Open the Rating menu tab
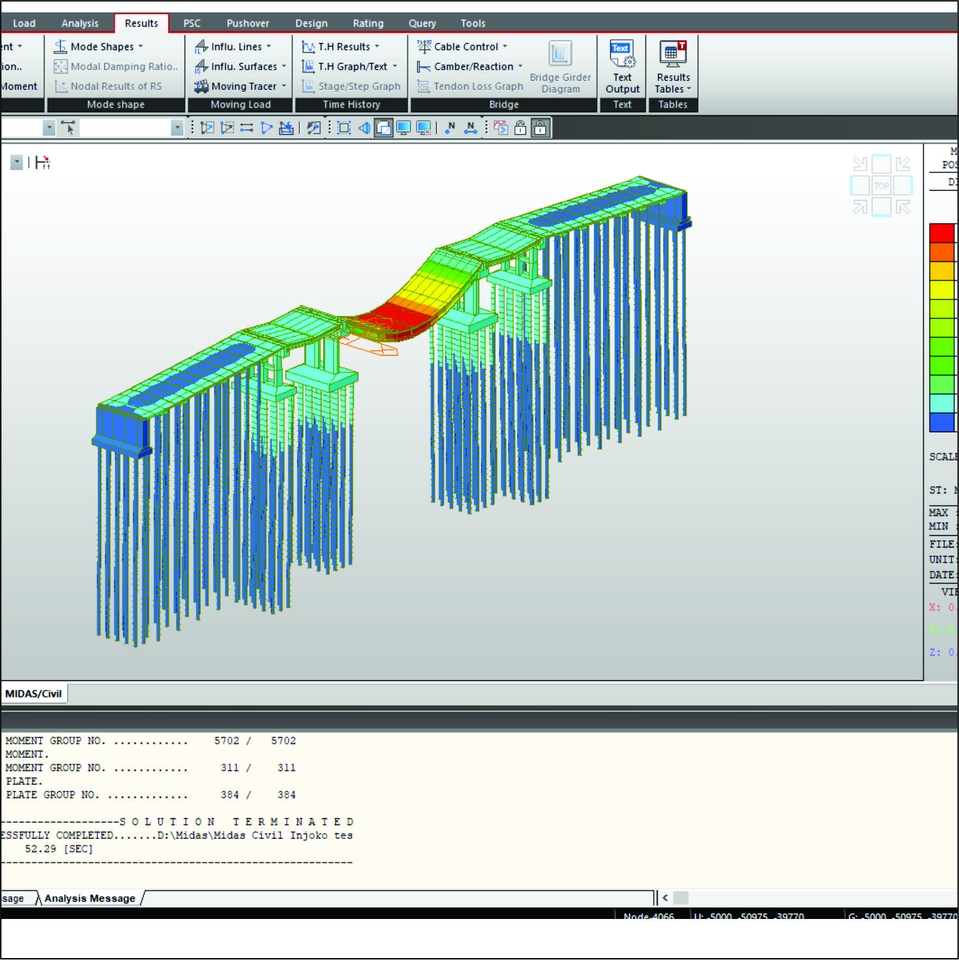The image size is (959, 960). pos(368,23)
